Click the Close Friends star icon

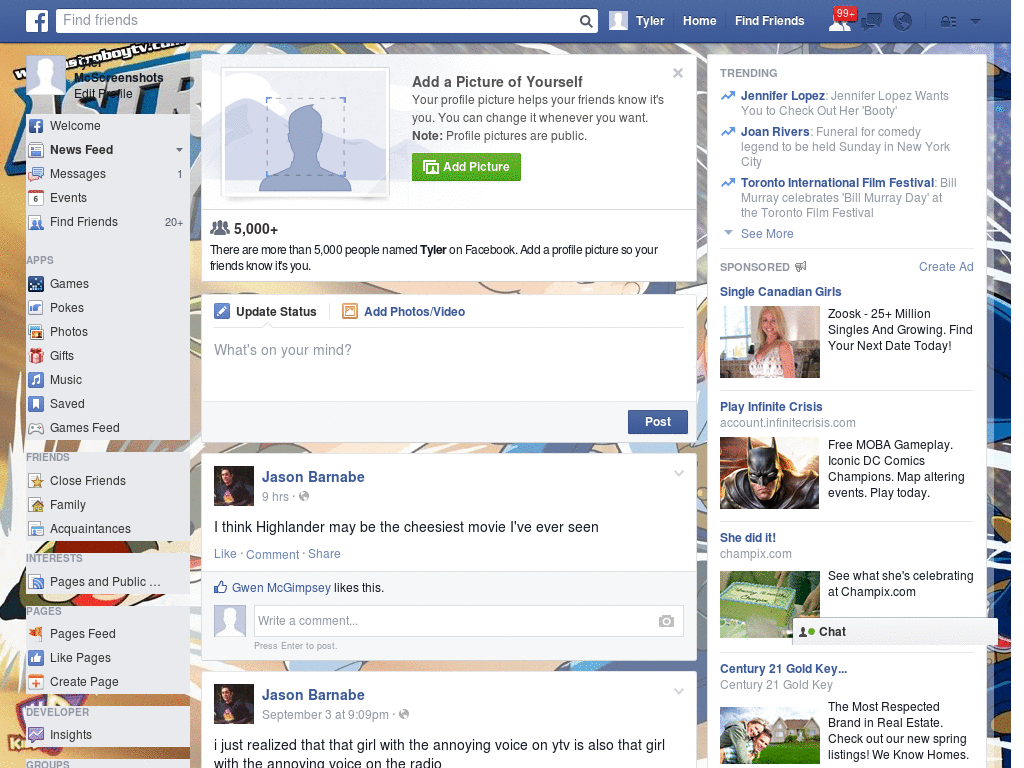36,481
